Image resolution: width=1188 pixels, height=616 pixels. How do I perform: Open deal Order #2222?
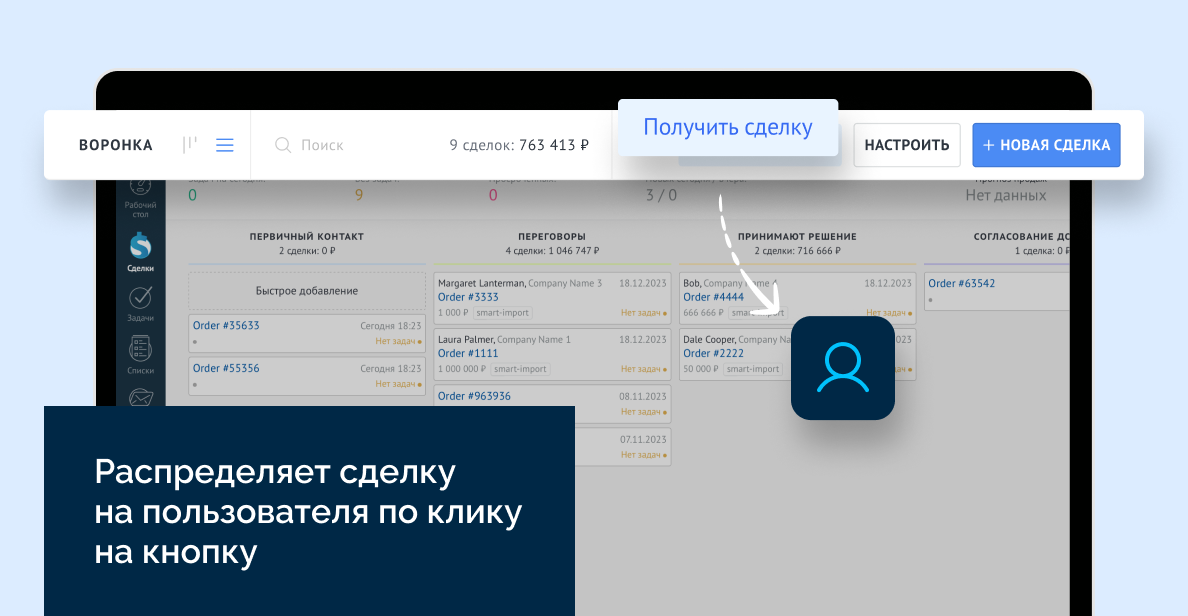(x=714, y=353)
